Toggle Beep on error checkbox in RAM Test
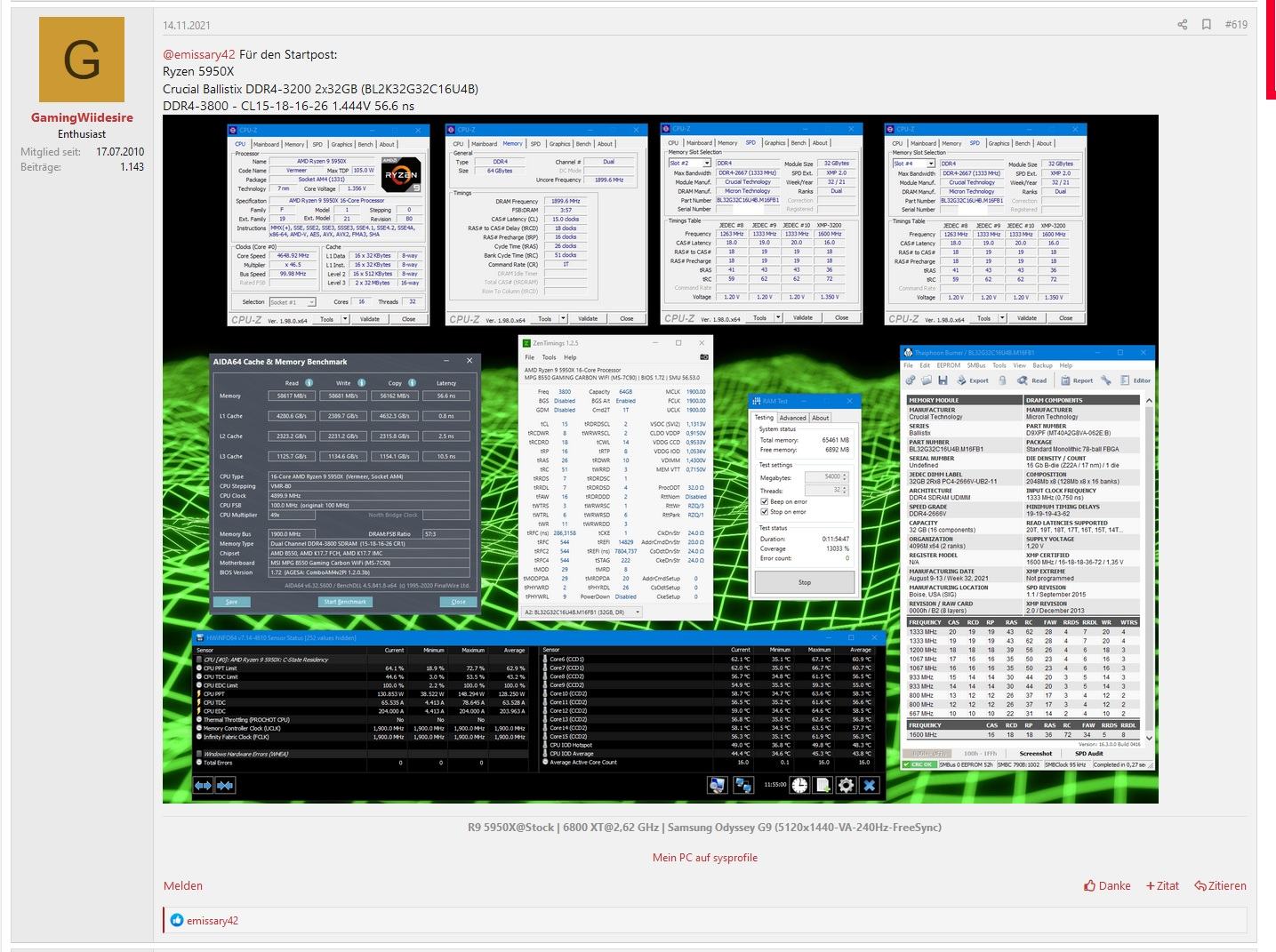Image resolution: width=1276 pixels, height=952 pixels. [764, 501]
